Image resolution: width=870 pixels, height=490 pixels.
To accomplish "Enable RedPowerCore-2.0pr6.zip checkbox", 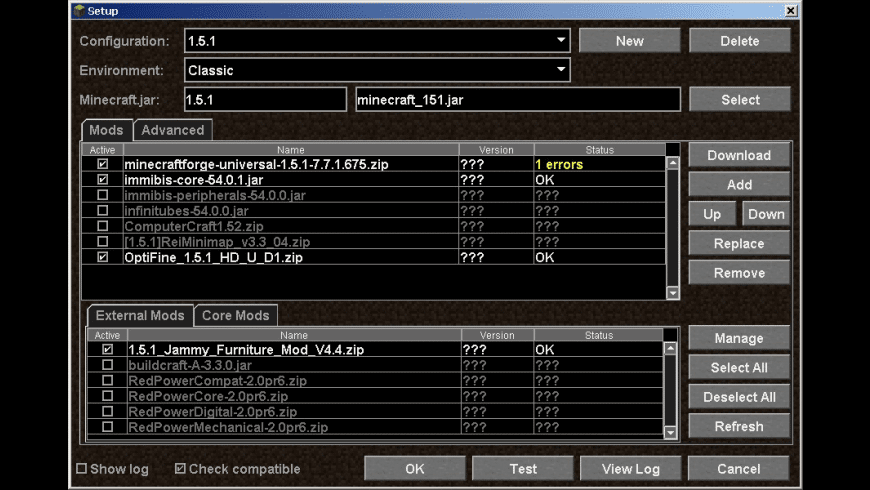I will [107, 396].
